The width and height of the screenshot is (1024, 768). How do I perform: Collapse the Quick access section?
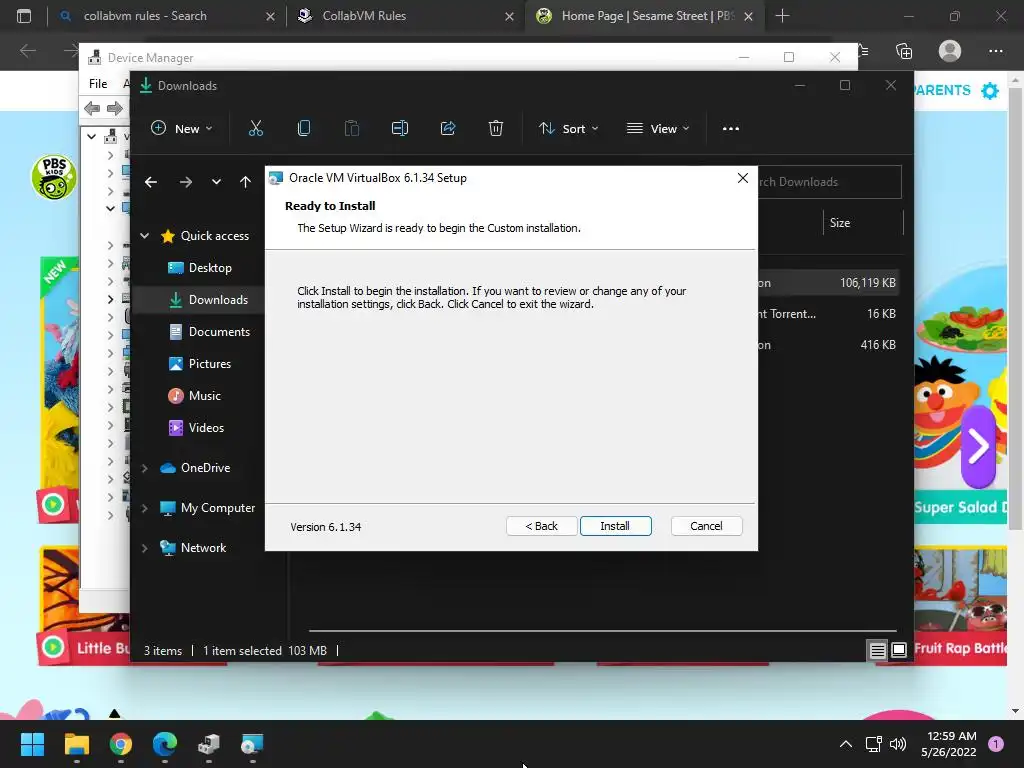144,236
